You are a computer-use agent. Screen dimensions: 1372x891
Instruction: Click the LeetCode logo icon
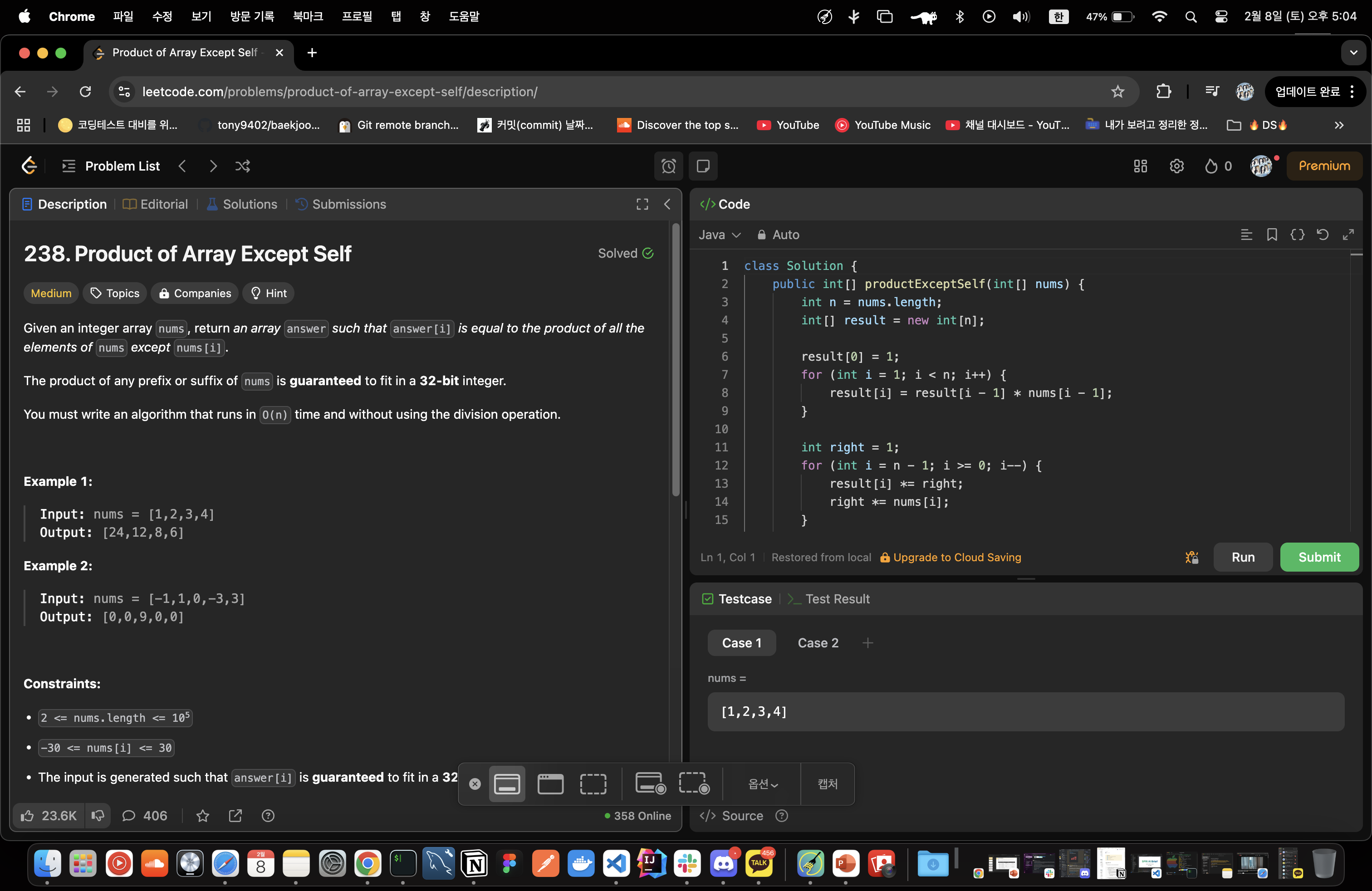29,166
